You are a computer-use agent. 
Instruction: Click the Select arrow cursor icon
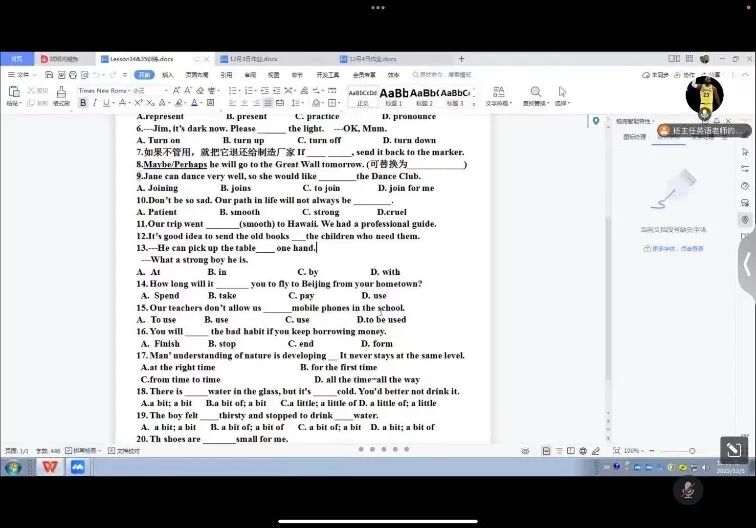click(x=562, y=92)
